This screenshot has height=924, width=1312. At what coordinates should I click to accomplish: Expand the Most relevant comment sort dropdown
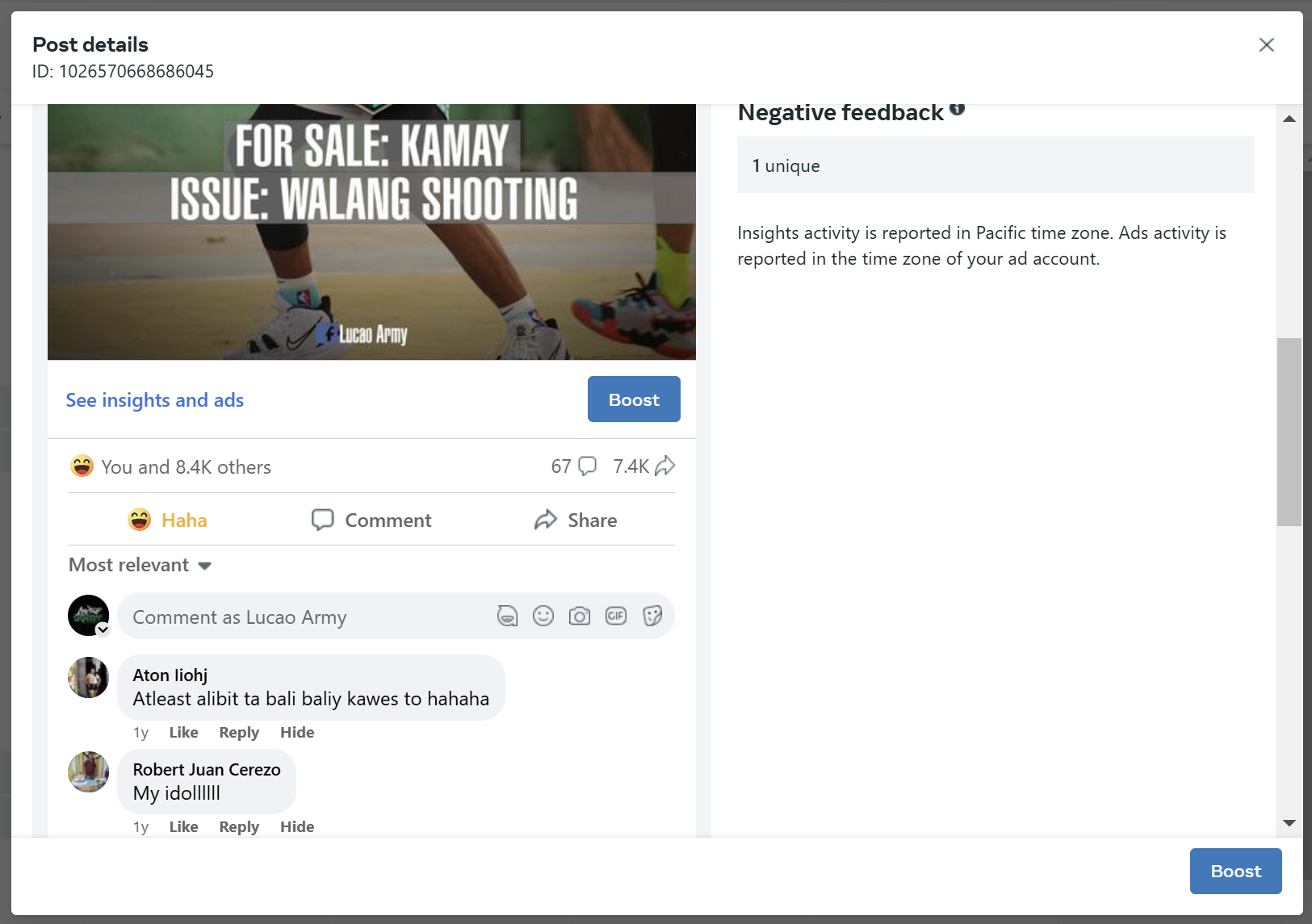(140, 565)
